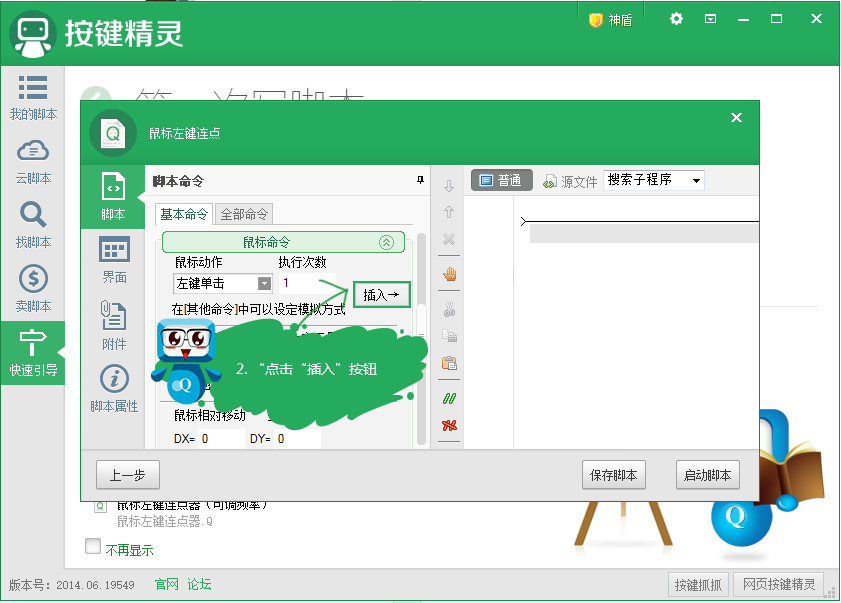Open the 附件 (attachments) panel
This screenshot has height=603, width=841.
point(114,325)
